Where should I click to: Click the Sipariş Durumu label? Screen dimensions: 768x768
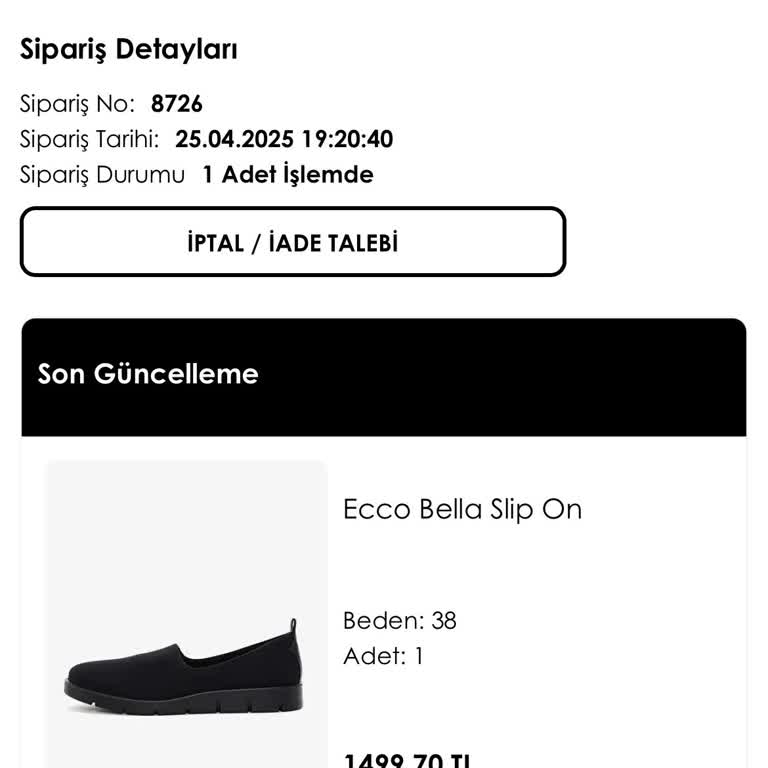[x=102, y=175]
